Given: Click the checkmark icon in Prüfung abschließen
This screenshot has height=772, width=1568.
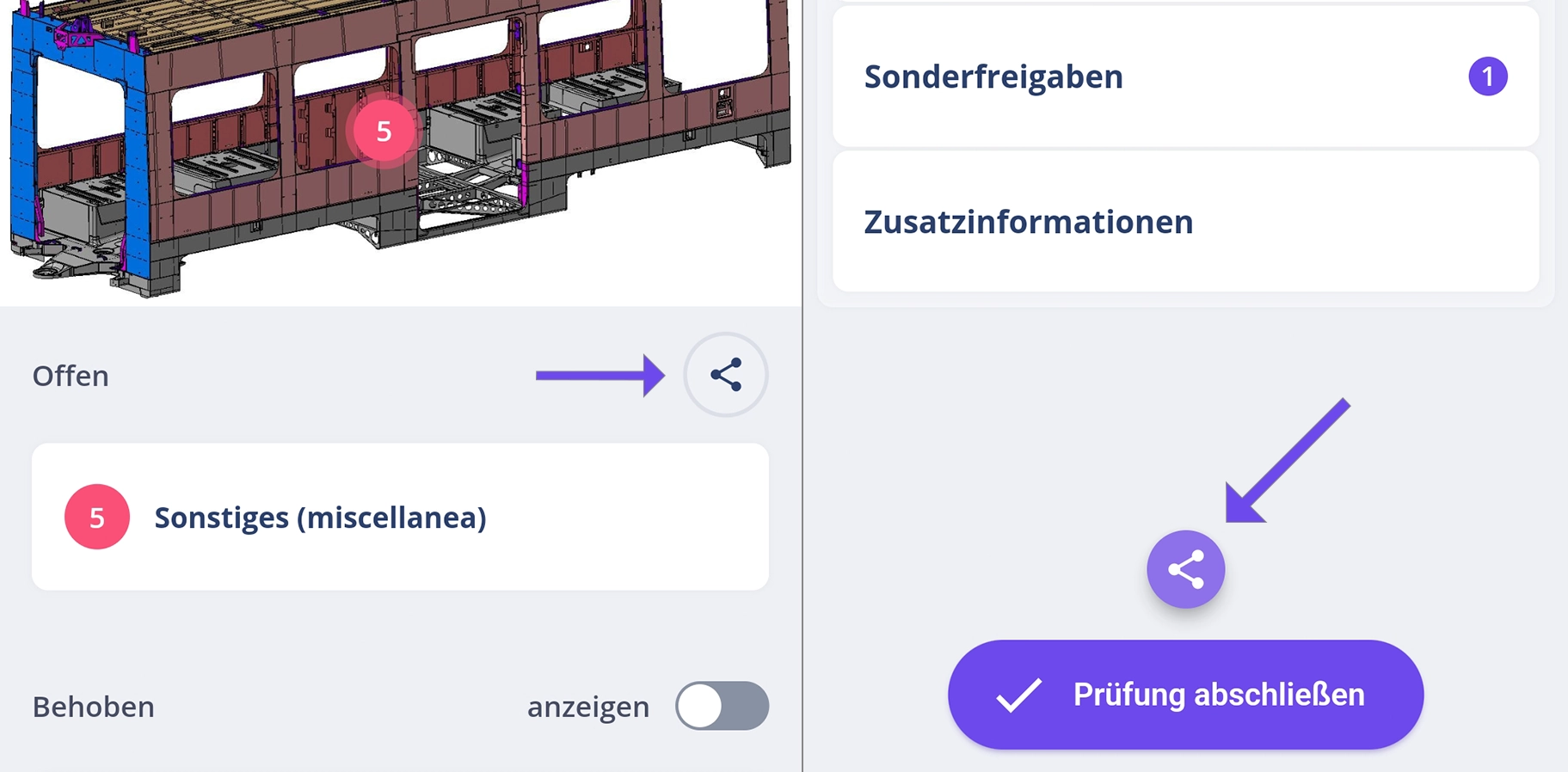Looking at the screenshot, I should (x=1019, y=695).
